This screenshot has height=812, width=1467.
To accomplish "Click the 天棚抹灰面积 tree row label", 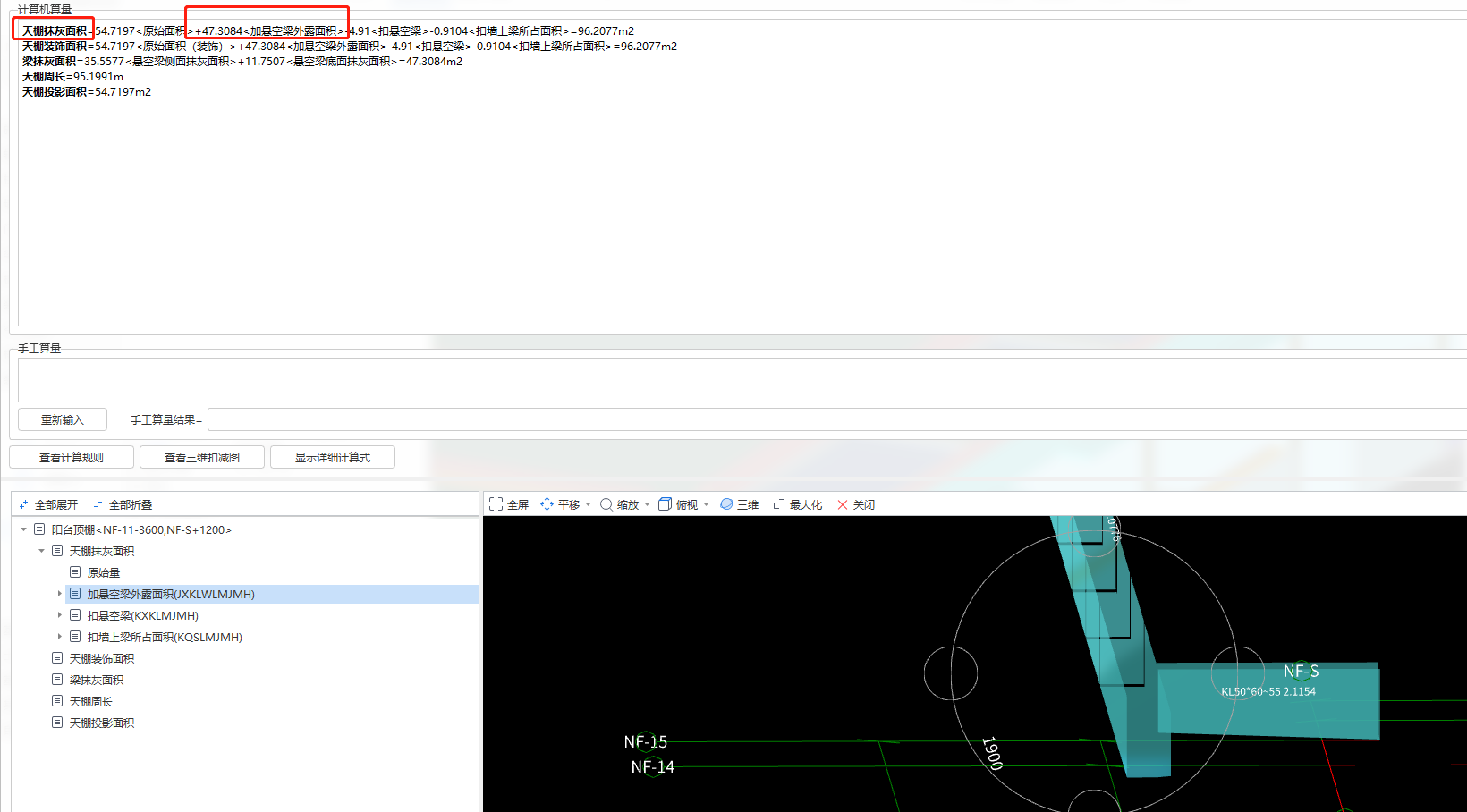I will click(x=102, y=551).
